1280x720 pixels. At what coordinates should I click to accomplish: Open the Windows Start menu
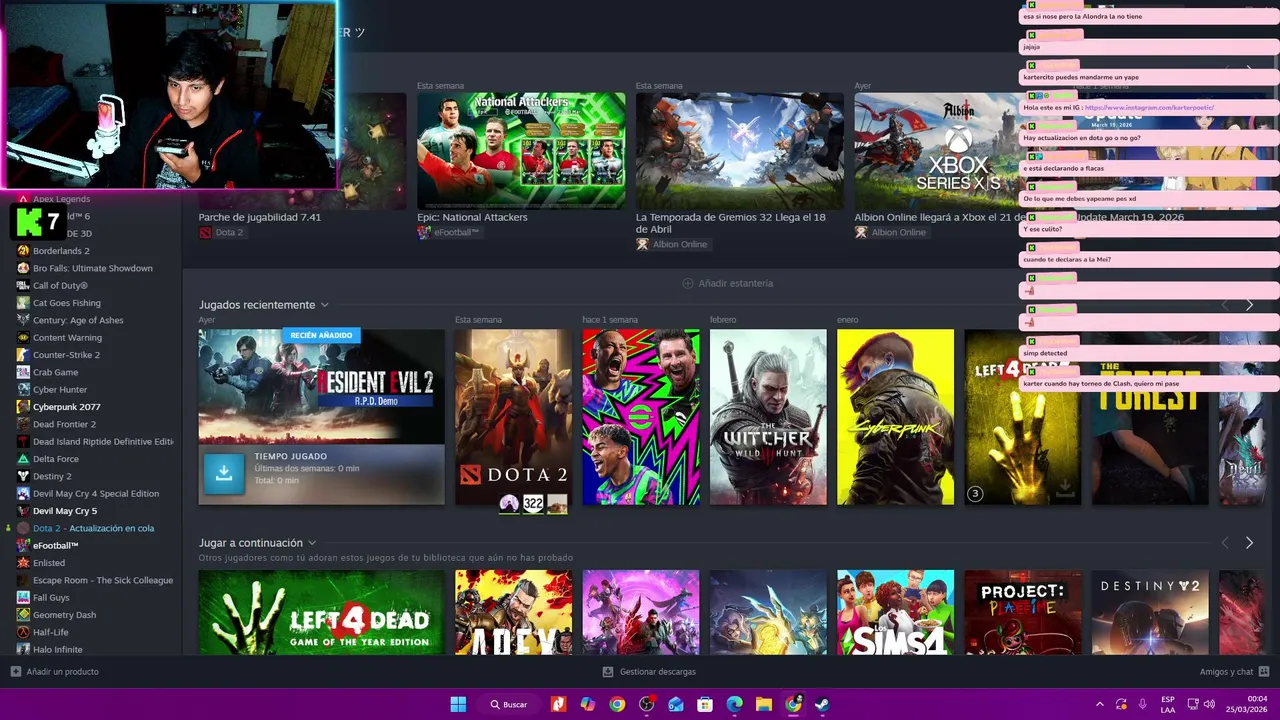click(458, 704)
